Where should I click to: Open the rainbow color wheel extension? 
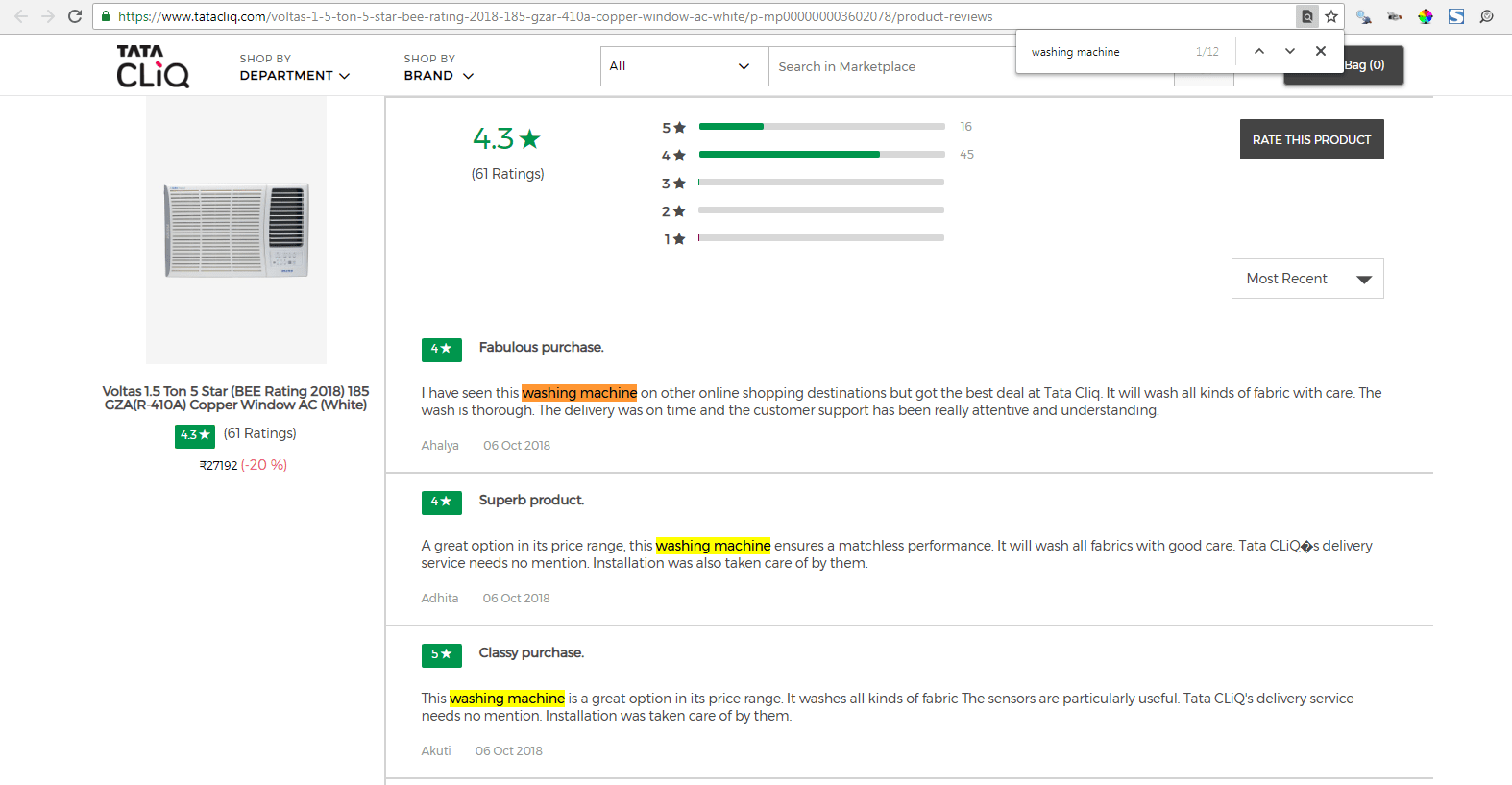pyautogui.click(x=1426, y=16)
